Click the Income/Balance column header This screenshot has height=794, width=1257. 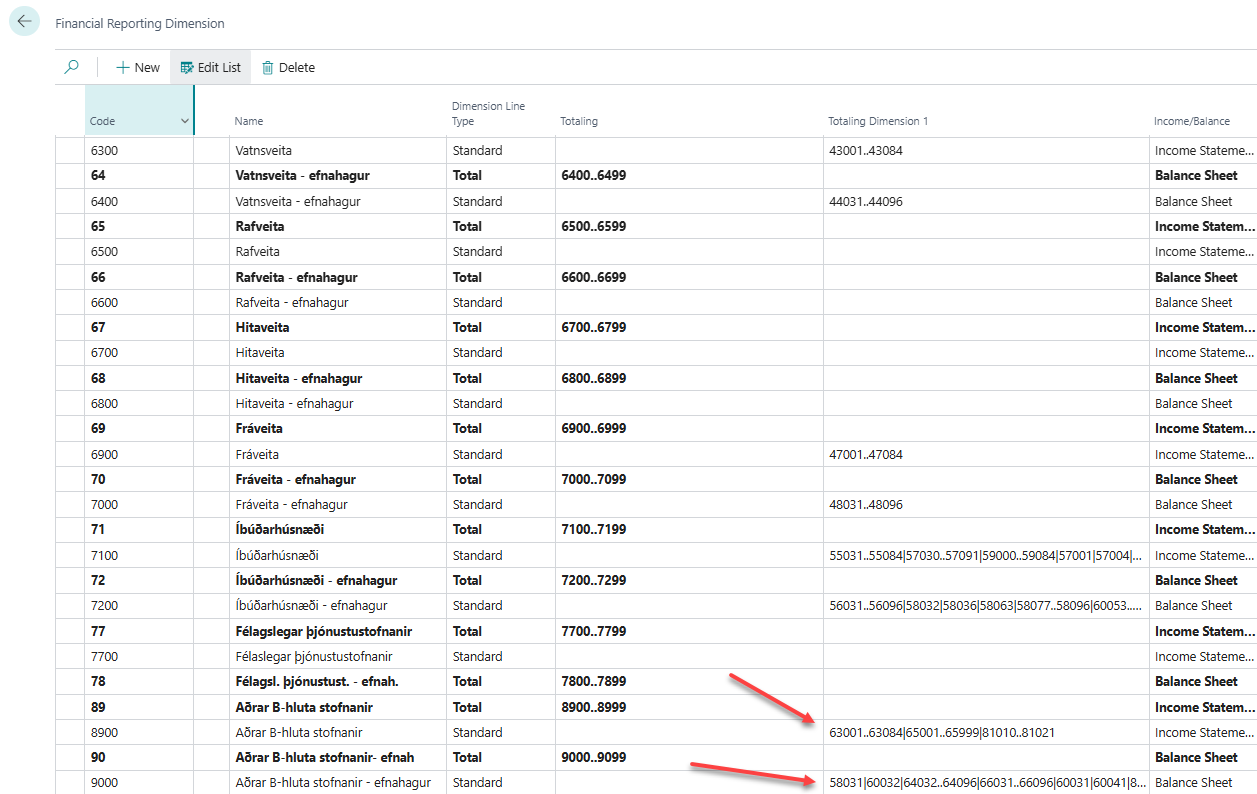1192,121
